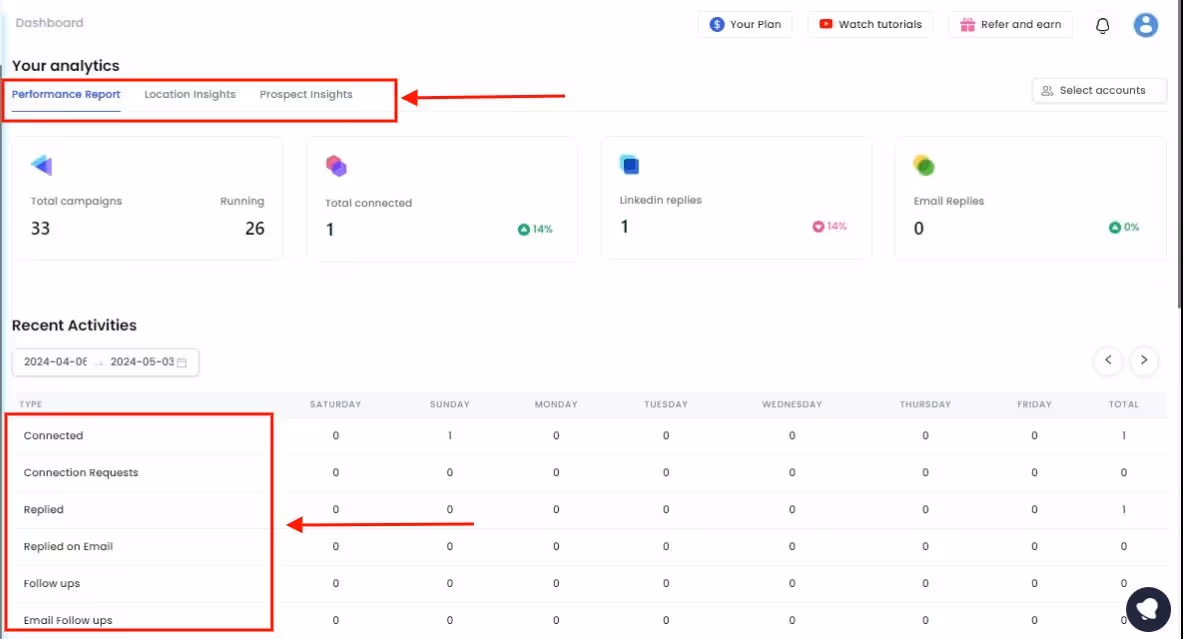Image resolution: width=1183 pixels, height=639 pixels.
Task: Click the previous week chevron
Action: coord(1108,360)
